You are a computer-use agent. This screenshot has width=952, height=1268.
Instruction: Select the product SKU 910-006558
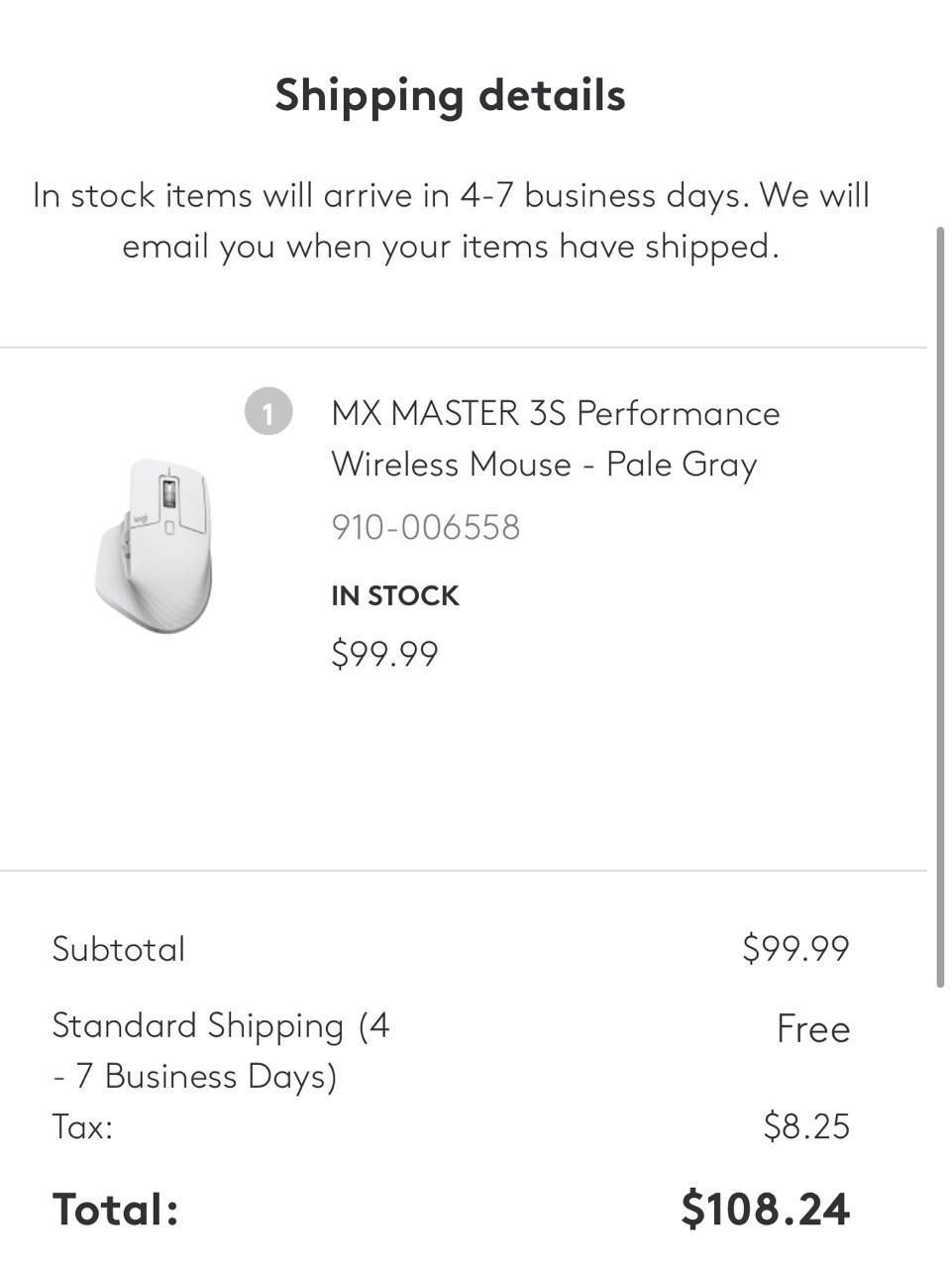(x=425, y=527)
